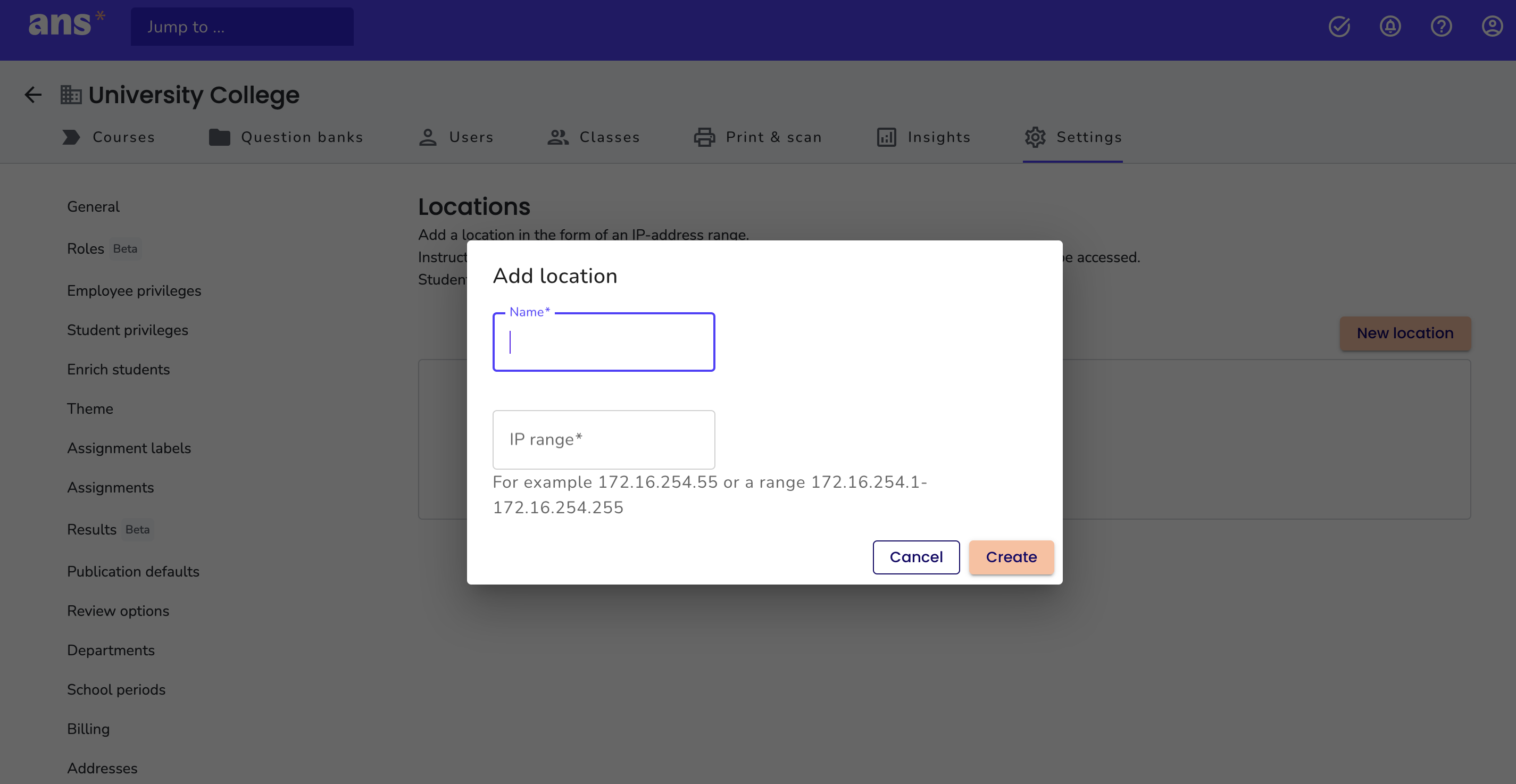Click the ans logo
Image resolution: width=1516 pixels, height=784 pixels.
pos(66,23)
